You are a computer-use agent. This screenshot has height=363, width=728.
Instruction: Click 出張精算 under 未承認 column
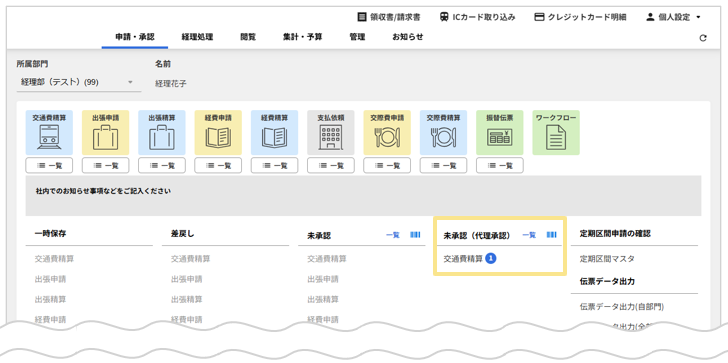click(x=323, y=299)
